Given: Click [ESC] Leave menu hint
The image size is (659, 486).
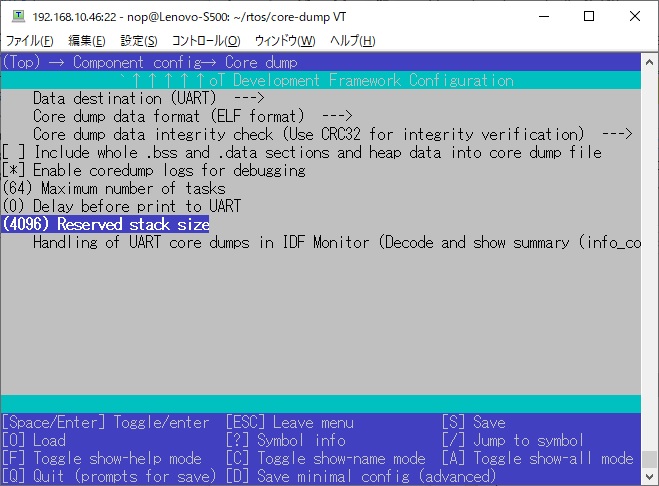Looking at the screenshot, I should [290, 422].
